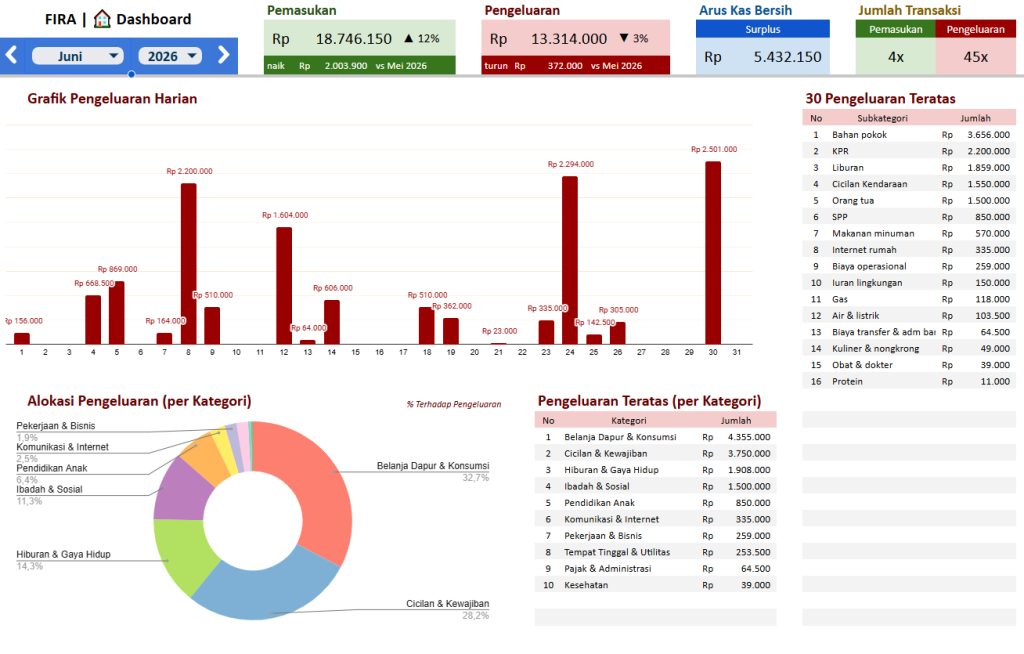Click the day 24 bar Rp 2.294.000
Screen dimensions: 1024x654
[x=569, y=260]
